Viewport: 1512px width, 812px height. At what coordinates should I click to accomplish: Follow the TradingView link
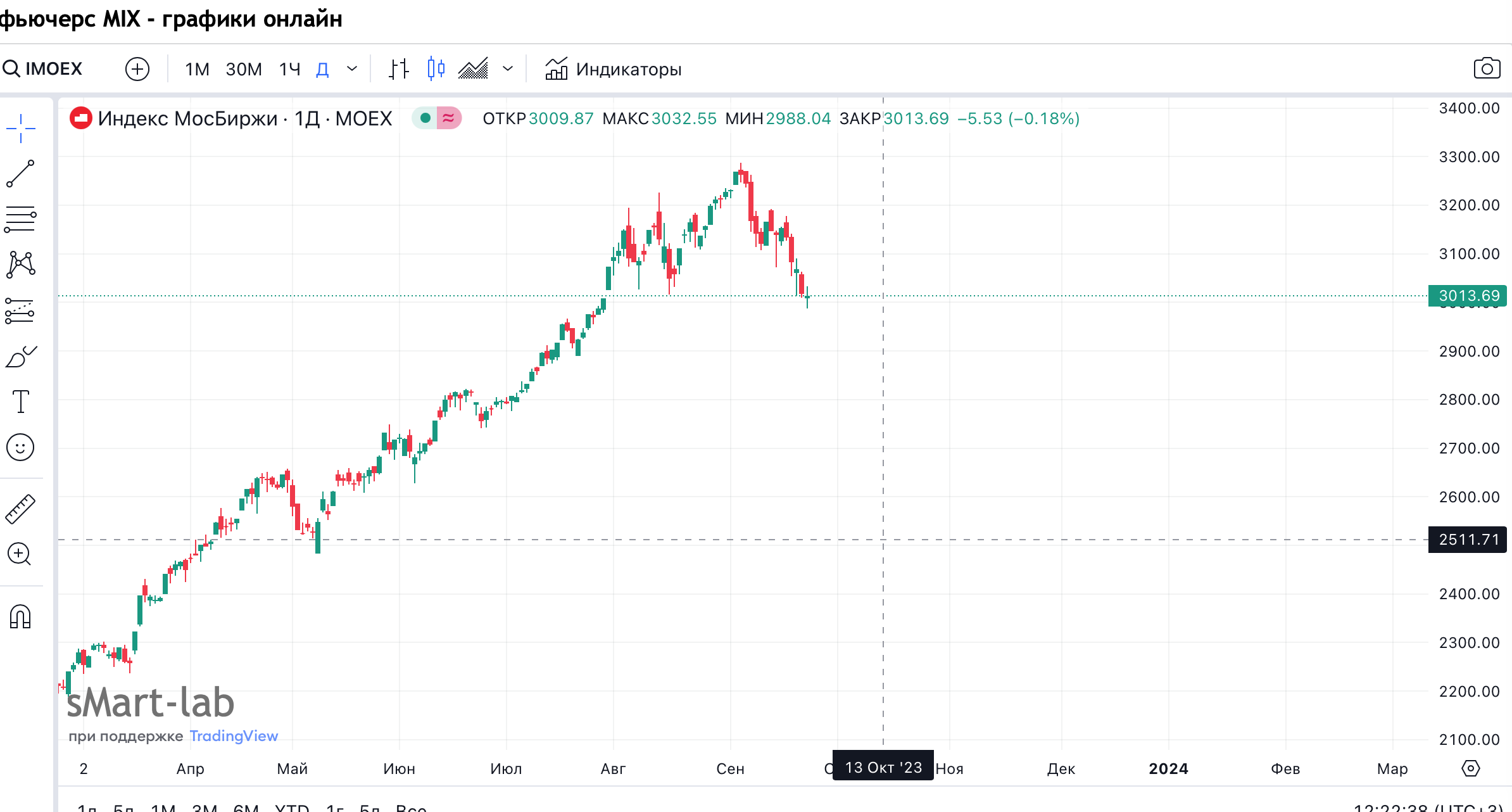(x=234, y=736)
